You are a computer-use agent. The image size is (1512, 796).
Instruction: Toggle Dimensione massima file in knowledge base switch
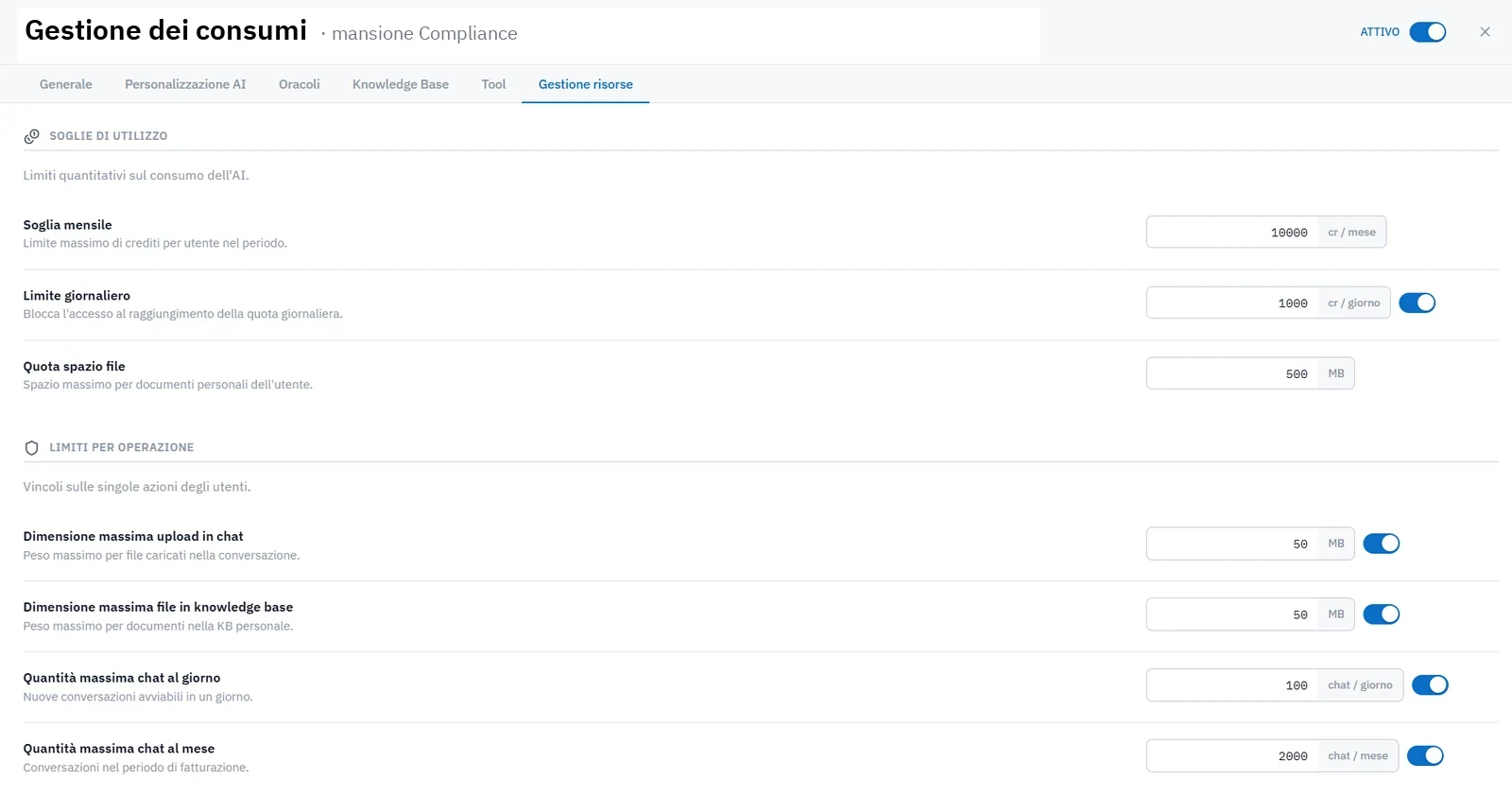click(1381, 614)
